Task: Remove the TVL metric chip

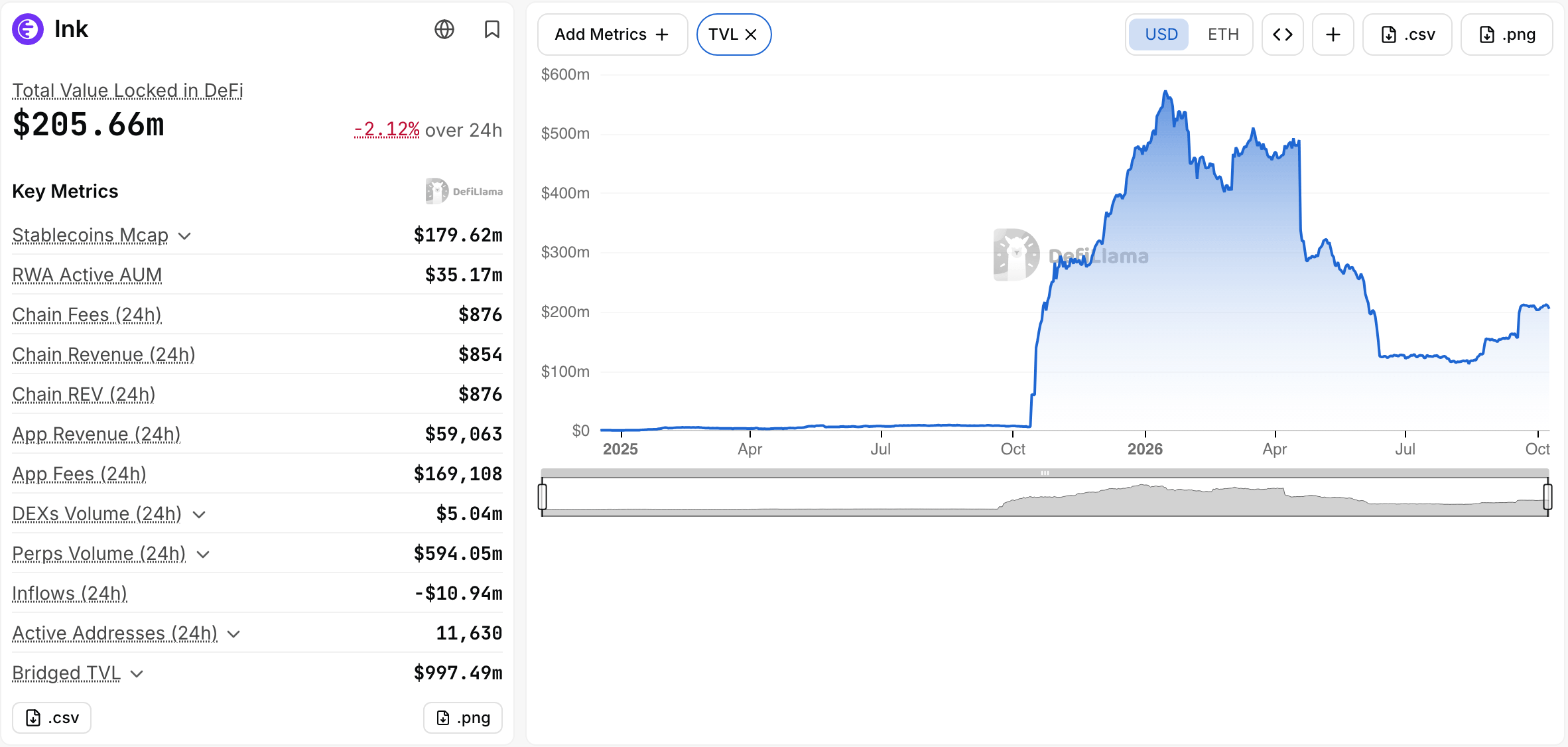Action: (751, 34)
